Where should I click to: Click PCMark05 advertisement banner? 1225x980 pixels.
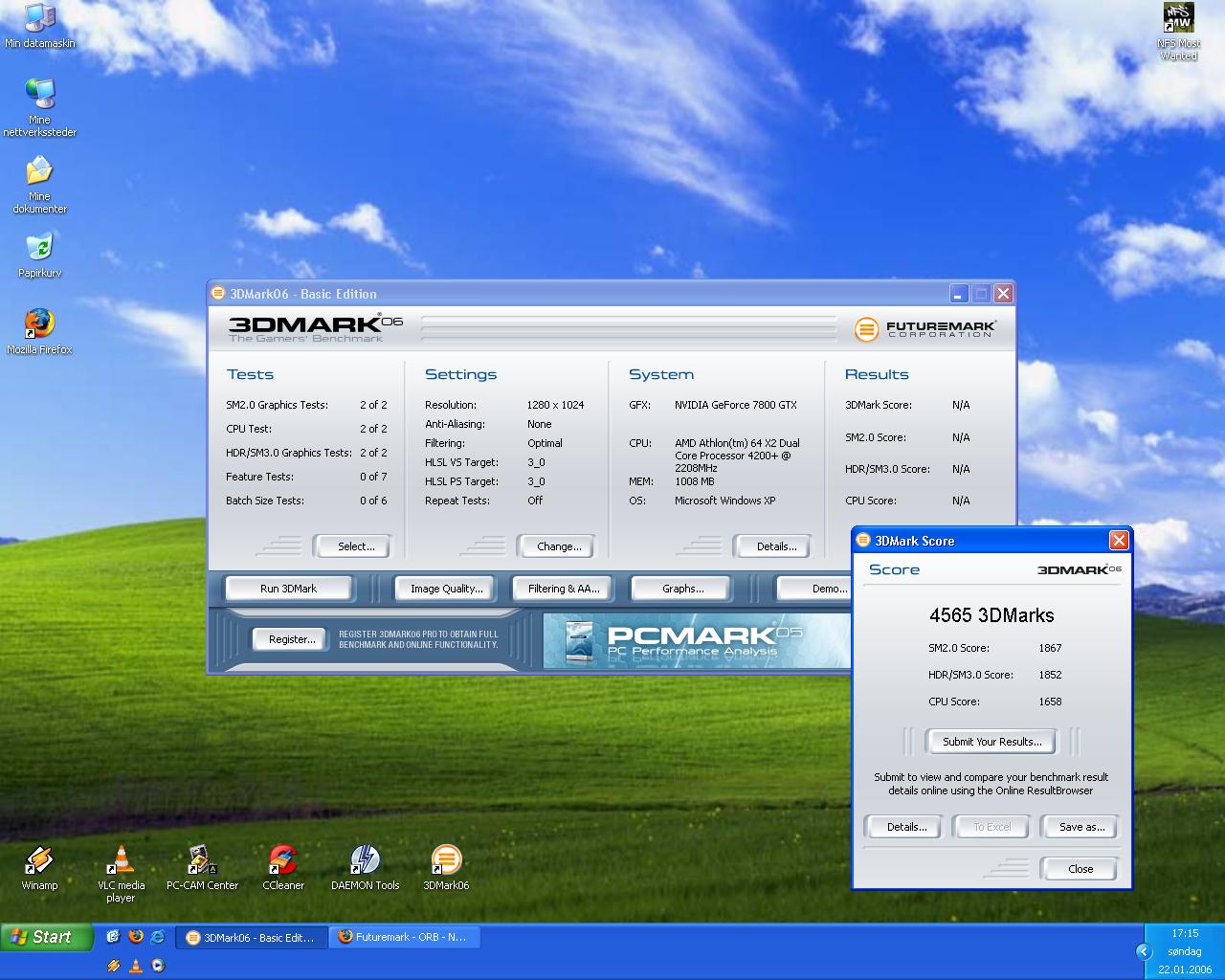pyautogui.click(x=697, y=640)
